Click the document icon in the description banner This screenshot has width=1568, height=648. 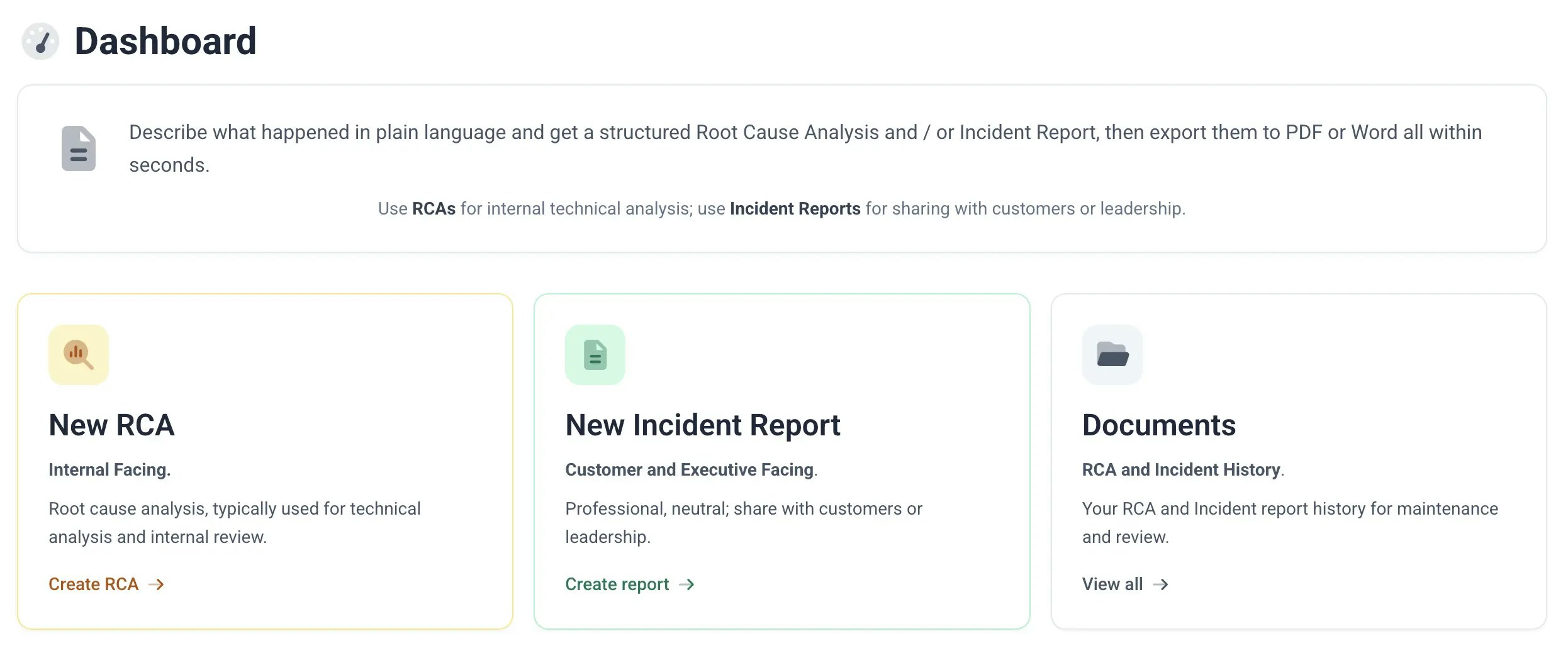78,147
